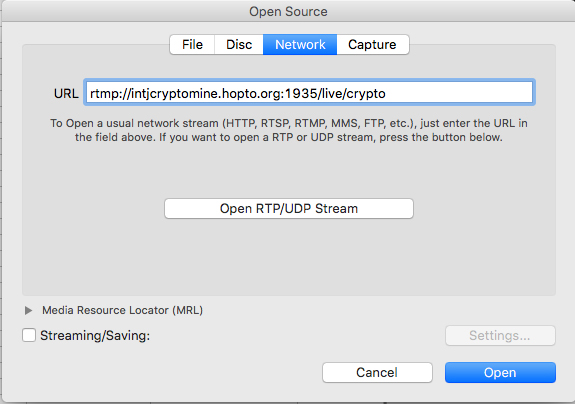This screenshot has height=404, width=575.
Task: Click the URL label beside the field
Action: [x=66, y=93]
